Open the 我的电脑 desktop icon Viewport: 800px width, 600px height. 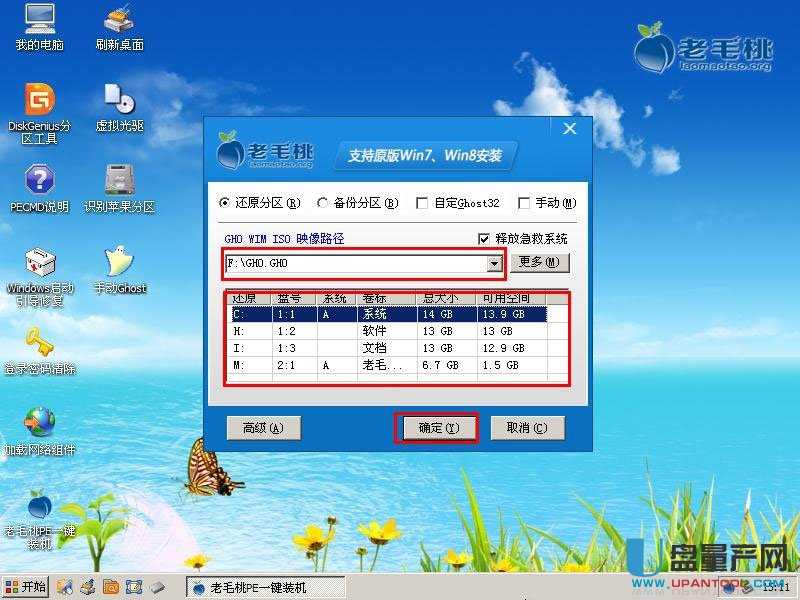pos(39,20)
